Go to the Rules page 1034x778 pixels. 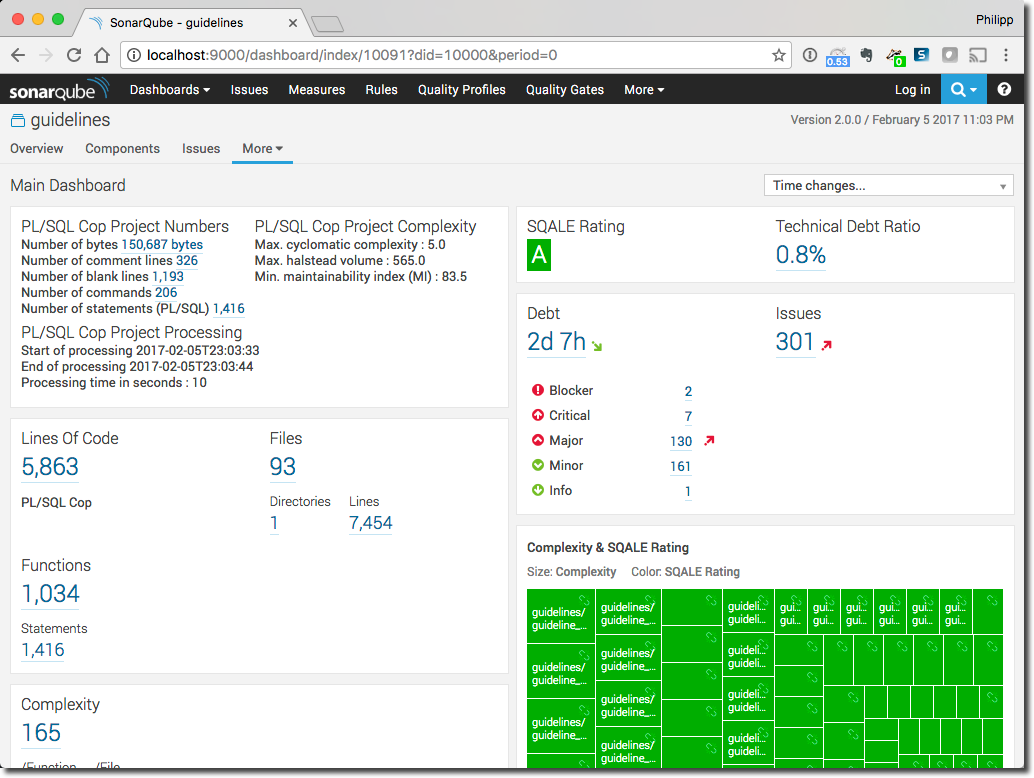(x=381, y=90)
